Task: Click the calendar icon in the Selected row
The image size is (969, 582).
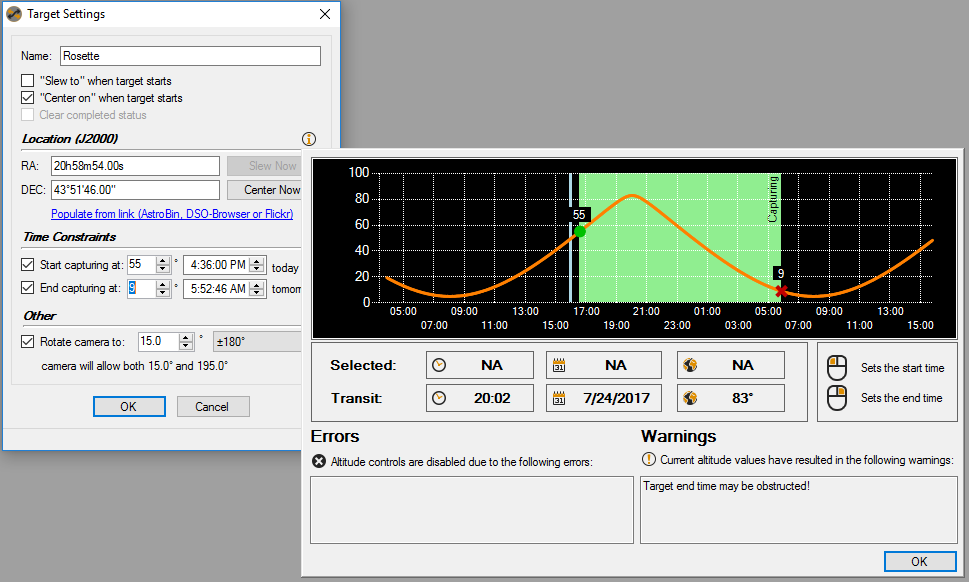Action: (x=559, y=365)
